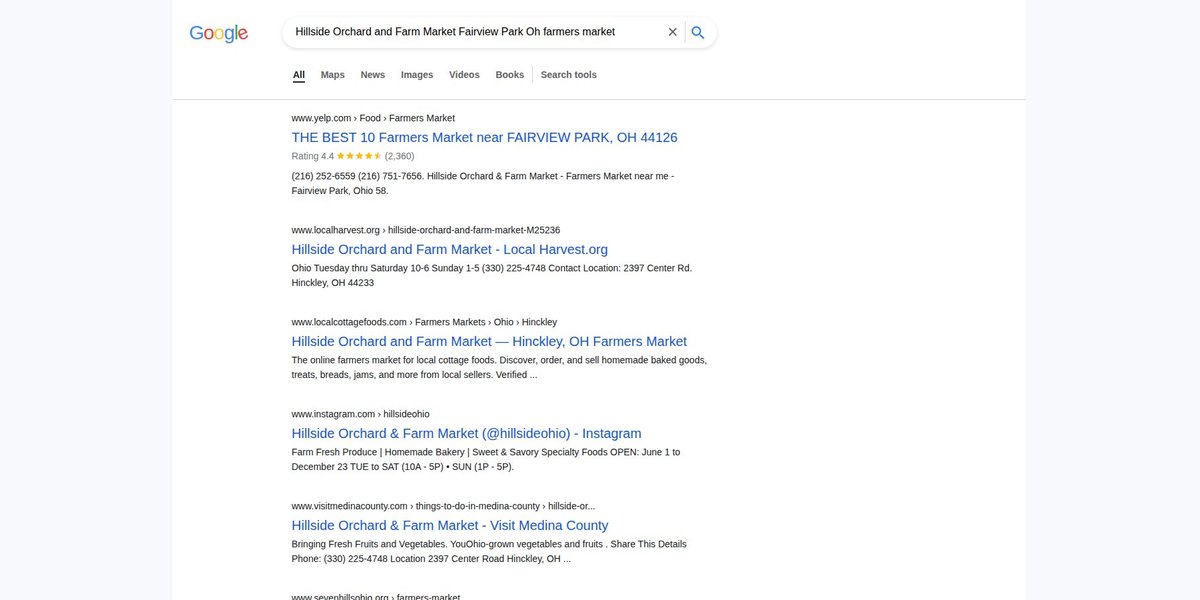Viewport: 1200px width, 600px height.
Task: Select the Books tab
Action: 510,75
